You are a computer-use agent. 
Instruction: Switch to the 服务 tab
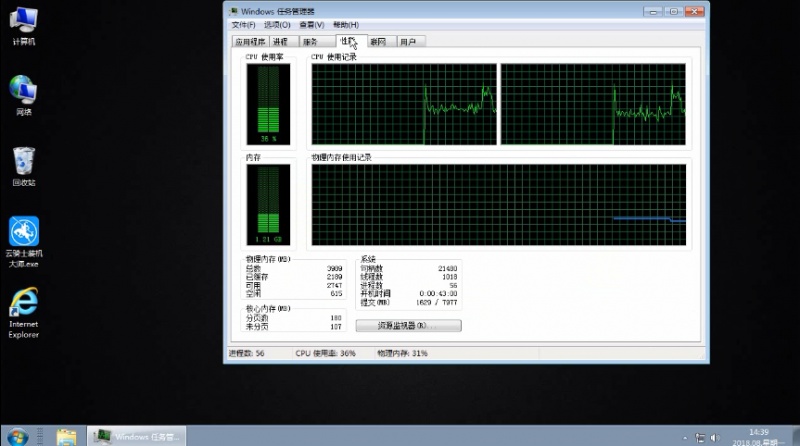tap(317, 42)
